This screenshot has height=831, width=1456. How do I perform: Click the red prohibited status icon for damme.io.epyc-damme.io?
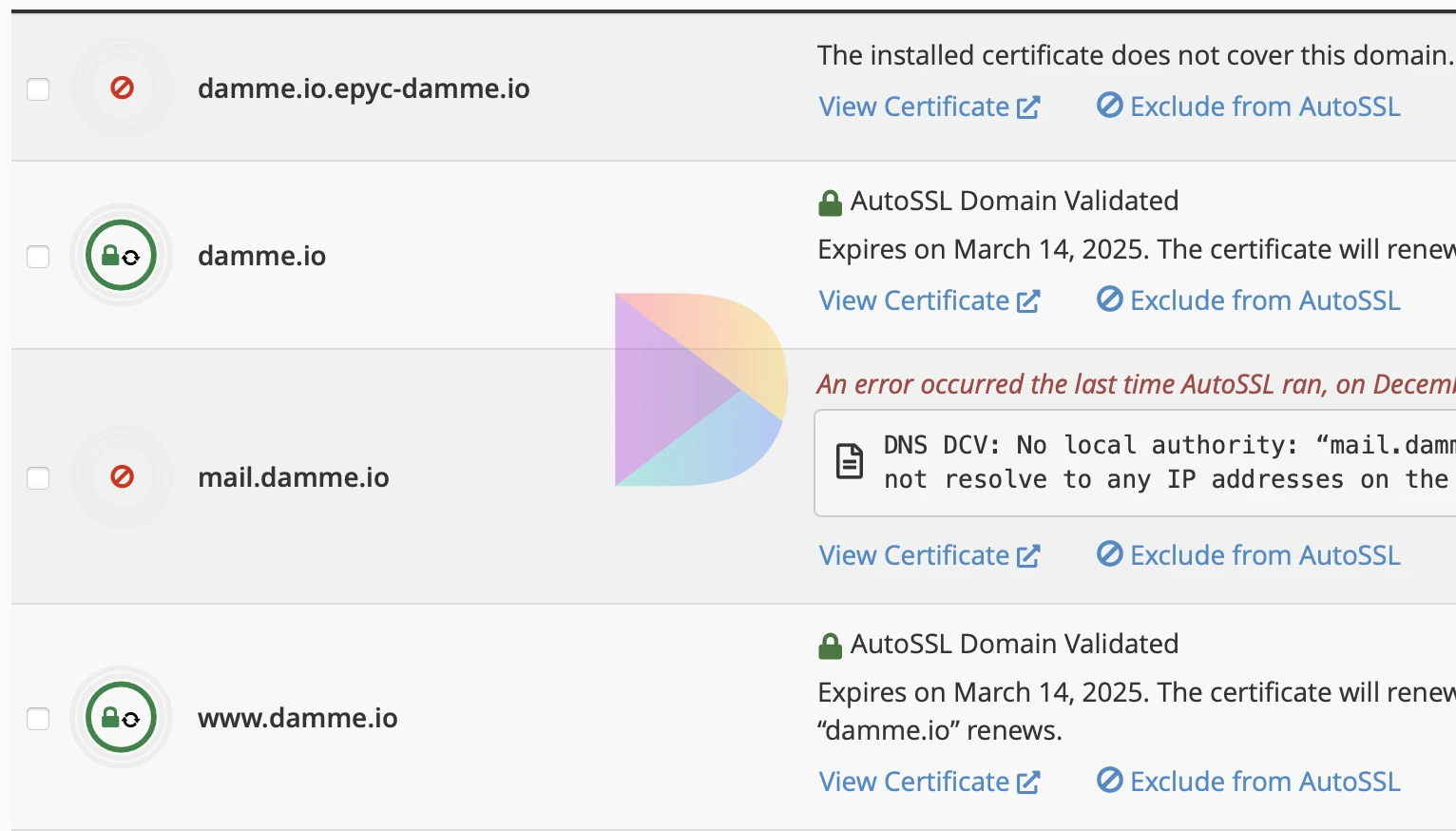[122, 88]
